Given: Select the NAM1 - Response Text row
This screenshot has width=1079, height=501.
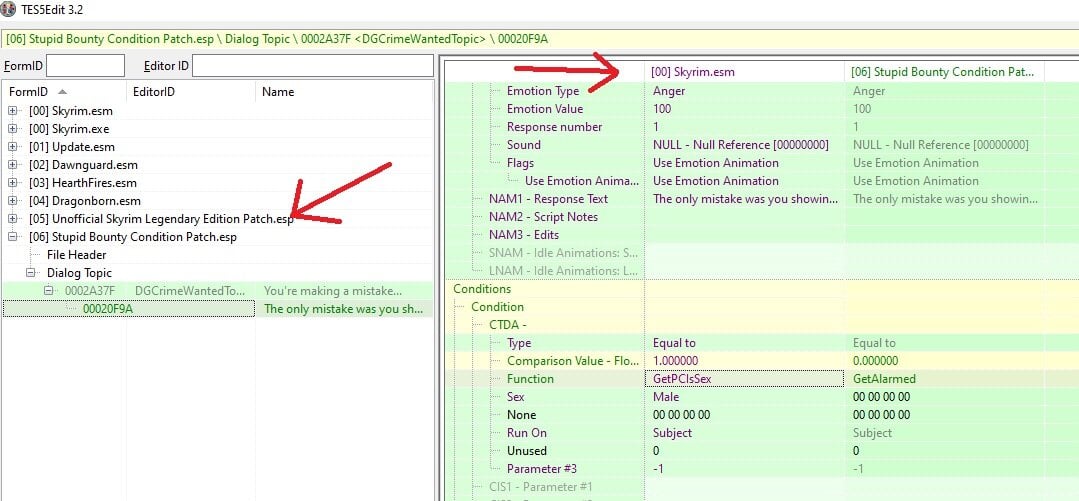Looking at the screenshot, I should 548,198.
